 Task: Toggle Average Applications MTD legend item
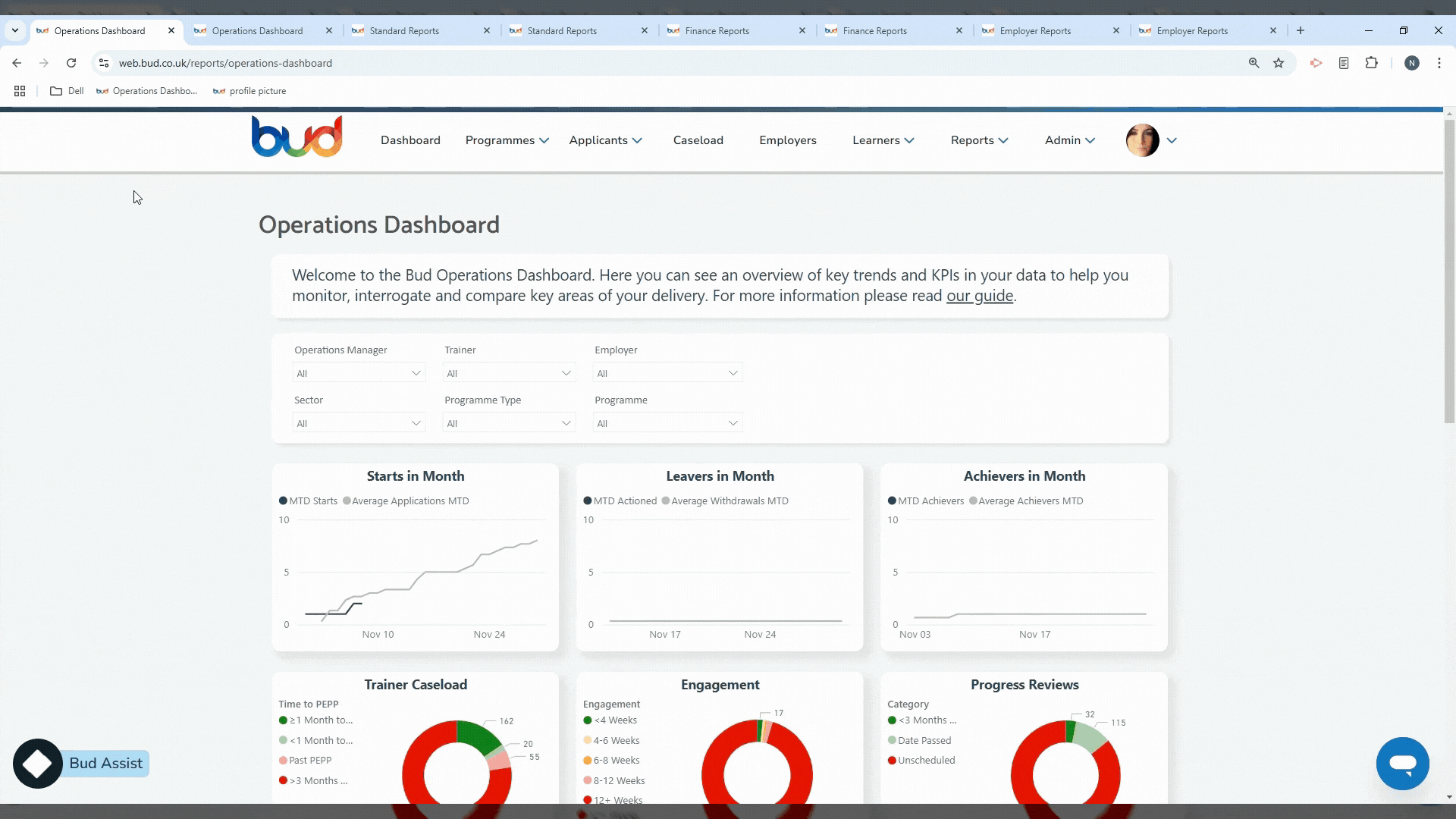[406, 501]
